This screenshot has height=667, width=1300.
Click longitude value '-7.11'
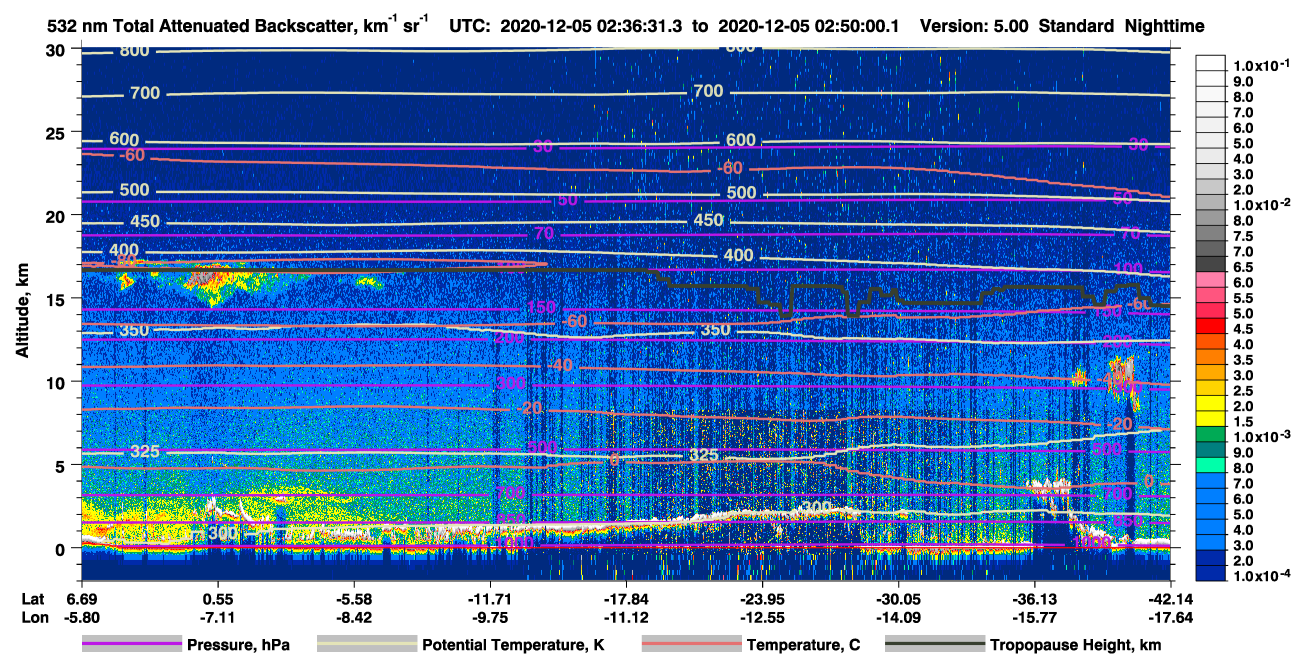click(x=217, y=617)
